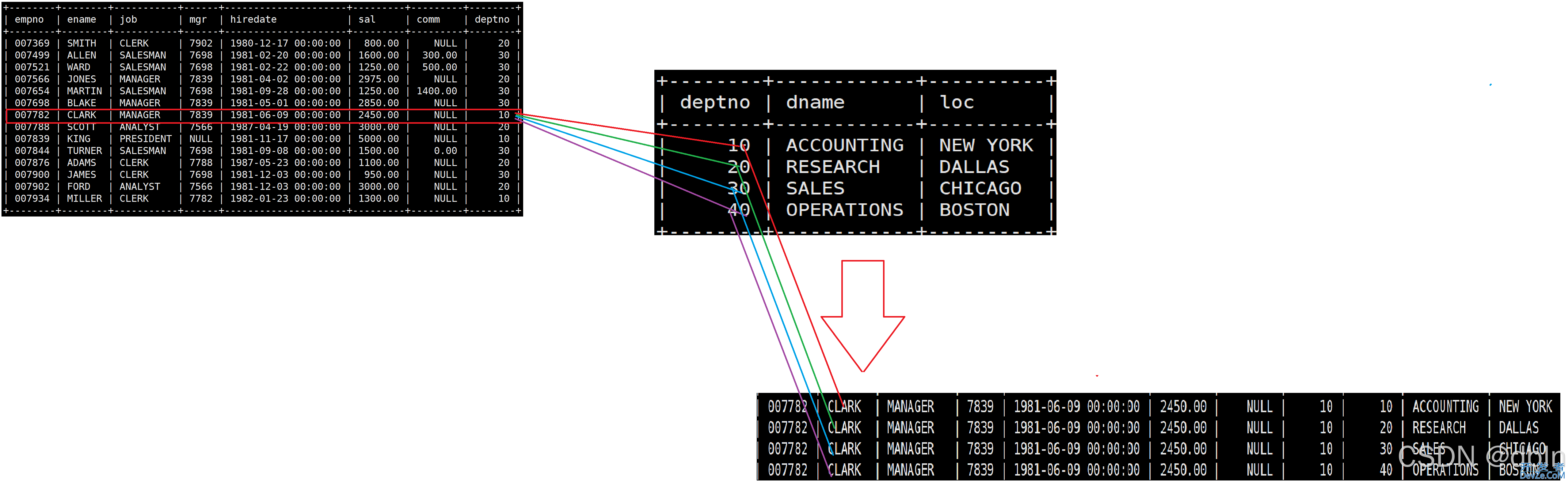Click OPERATIONS in the department table
This screenshot has height=482, width=1568.
pyautogui.click(x=845, y=210)
